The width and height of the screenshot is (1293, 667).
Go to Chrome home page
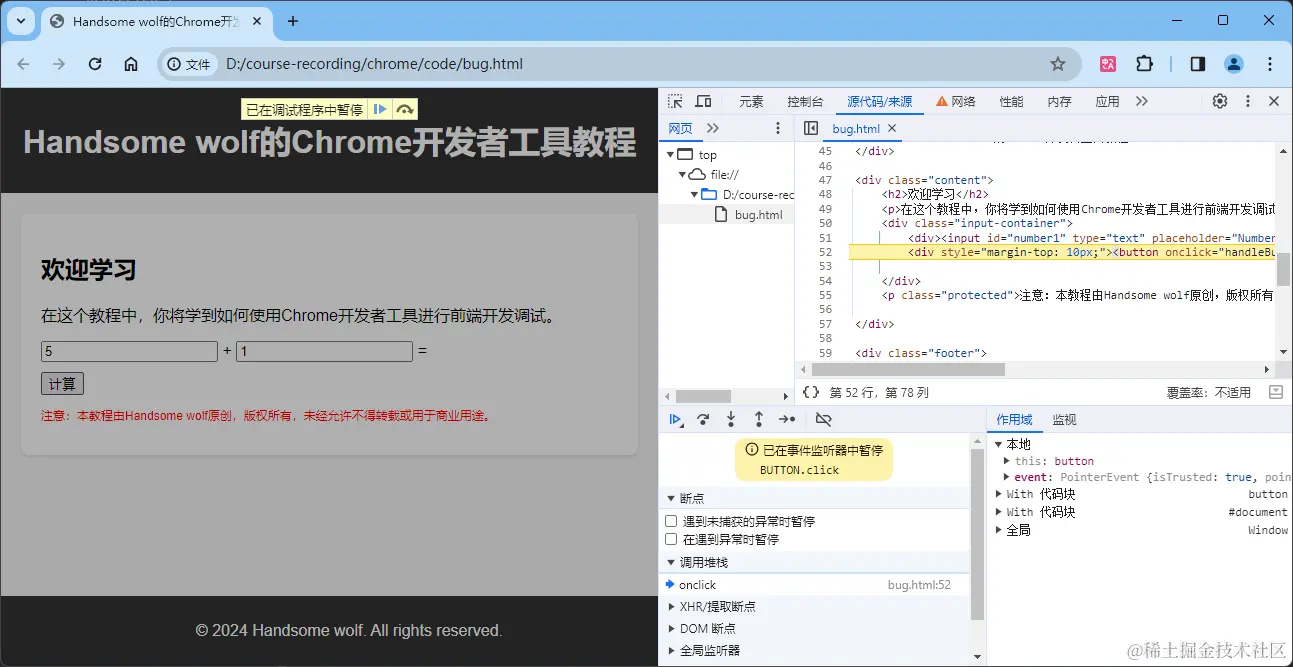pos(131,64)
